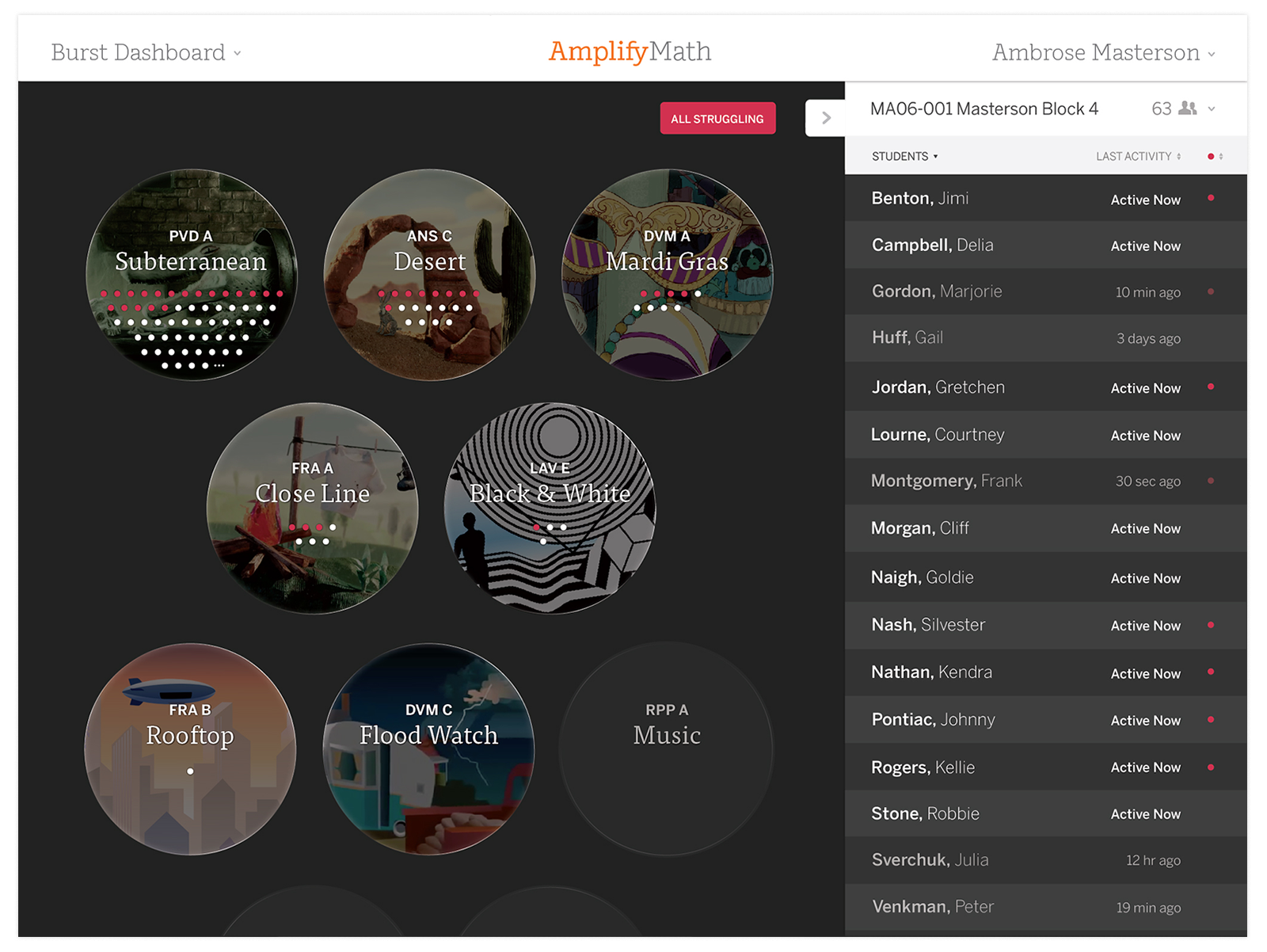Click the "12 hr ago" activity for Sverchuk
The image size is (1267, 952).
pyautogui.click(x=1153, y=861)
